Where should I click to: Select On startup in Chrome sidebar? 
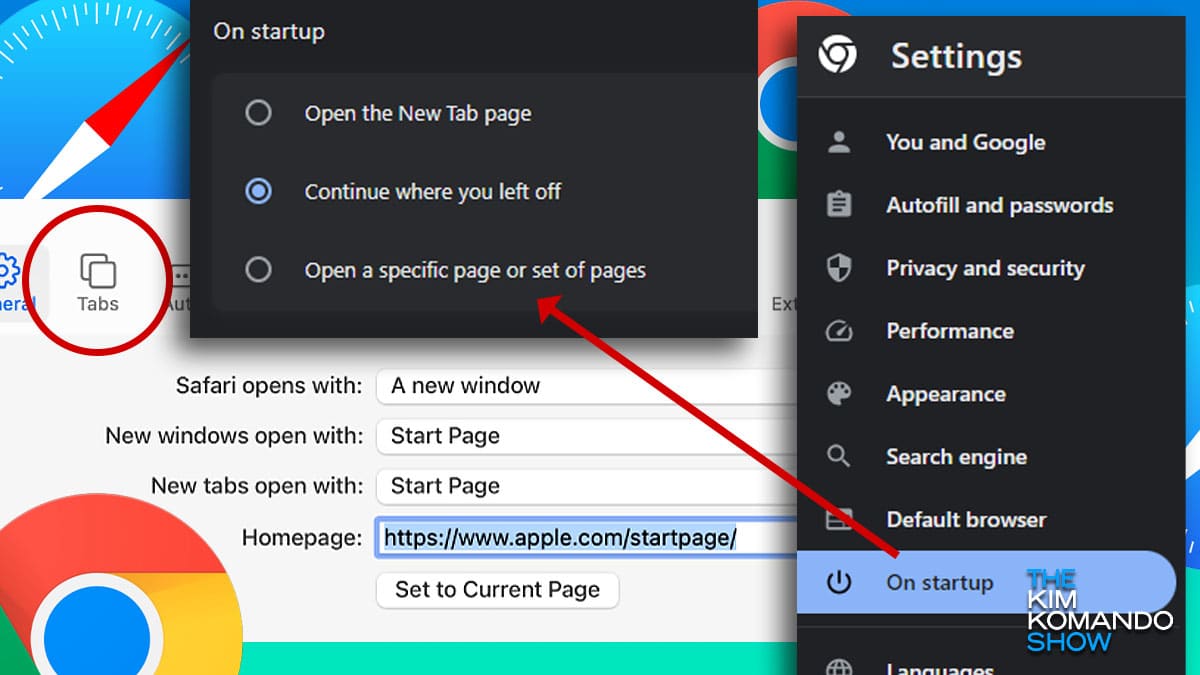point(985,582)
